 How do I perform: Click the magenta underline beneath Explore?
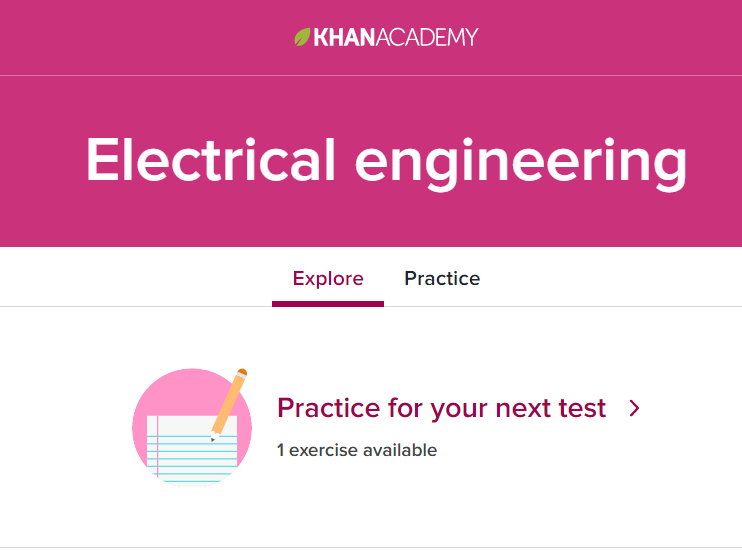328,304
